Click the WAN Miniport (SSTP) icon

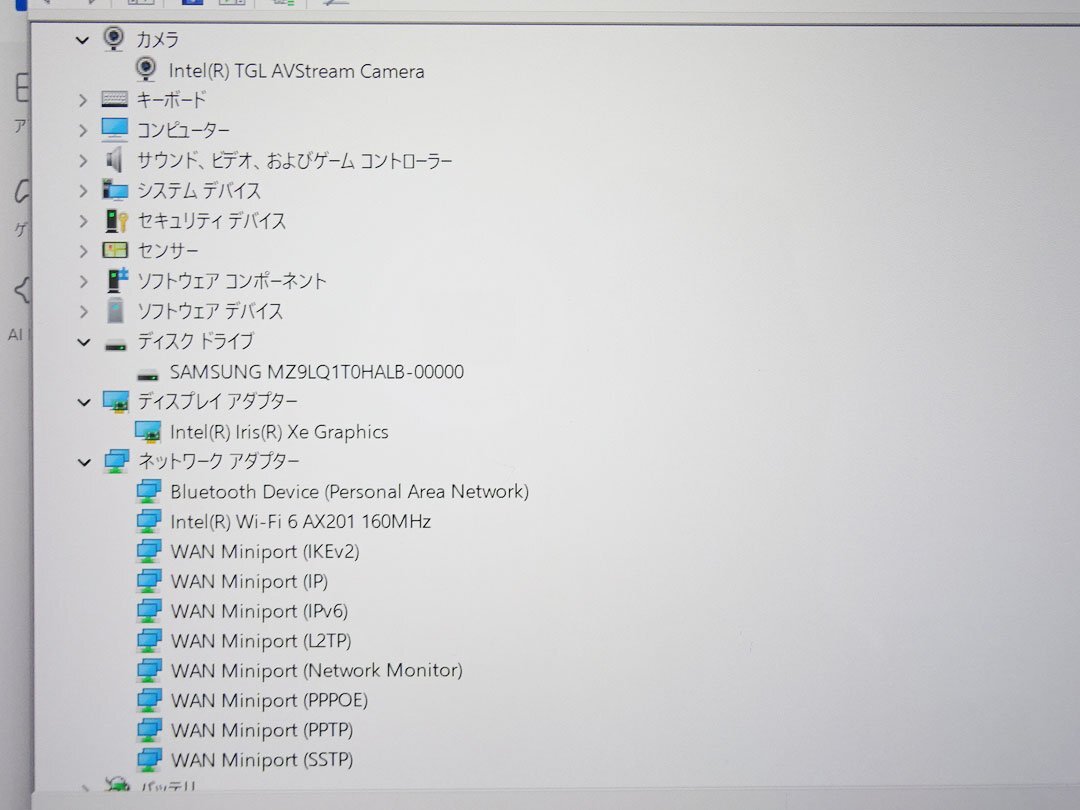point(149,759)
